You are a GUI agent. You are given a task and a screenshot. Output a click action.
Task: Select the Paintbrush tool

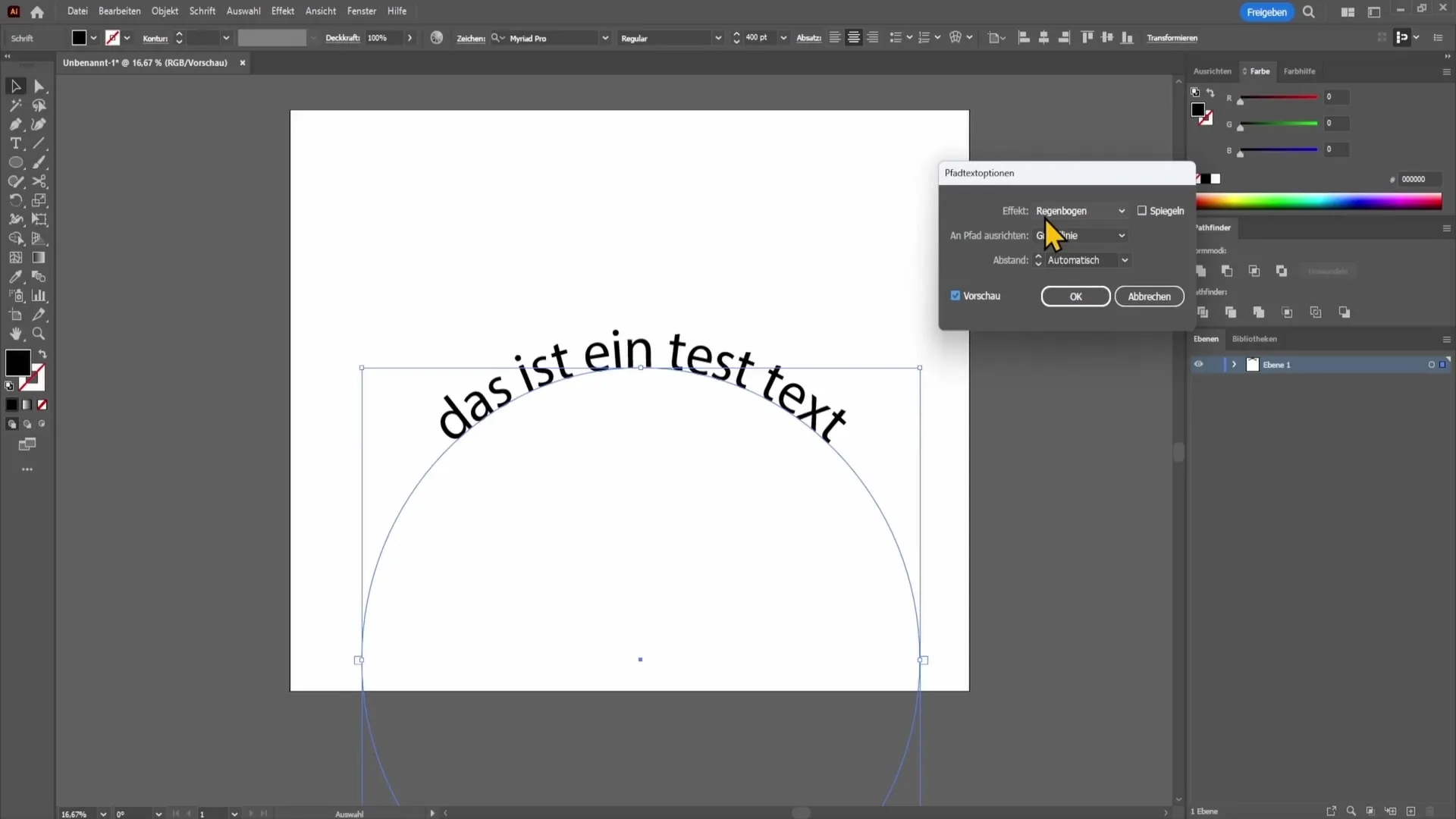39,162
